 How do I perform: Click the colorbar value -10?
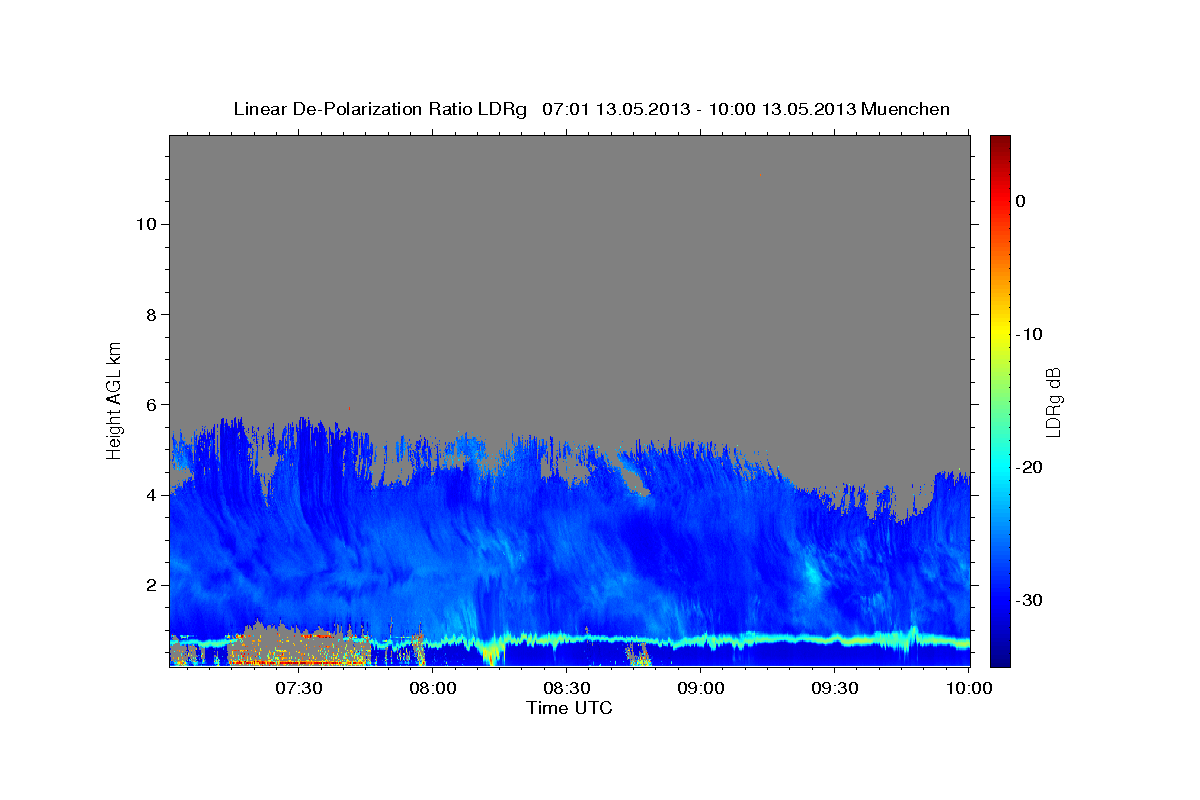click(x=1030, y=334)
